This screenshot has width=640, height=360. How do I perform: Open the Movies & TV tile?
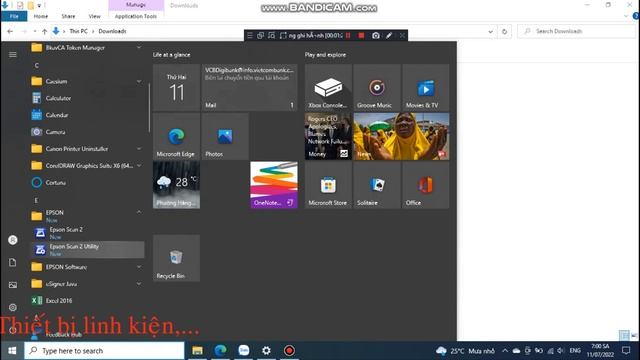coord(425,87)
